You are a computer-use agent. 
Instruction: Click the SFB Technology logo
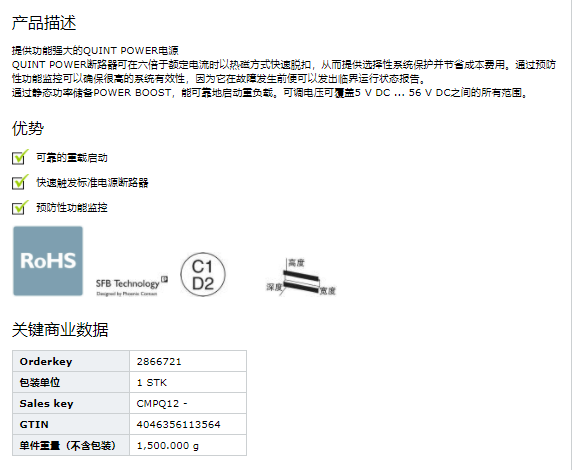(x=132, y=286)
